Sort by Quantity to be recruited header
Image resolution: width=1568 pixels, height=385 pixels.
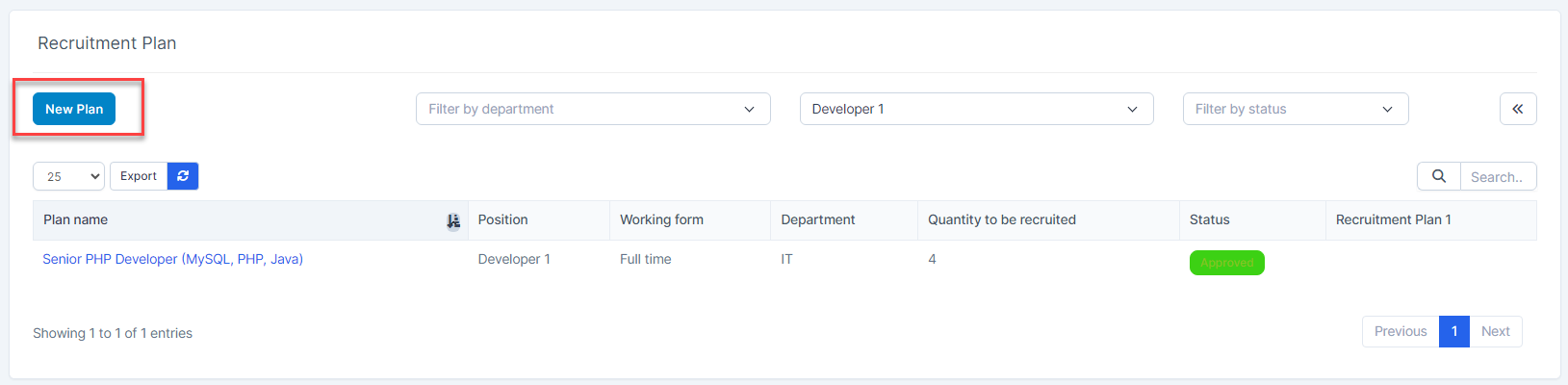(x=1001, y=219)
